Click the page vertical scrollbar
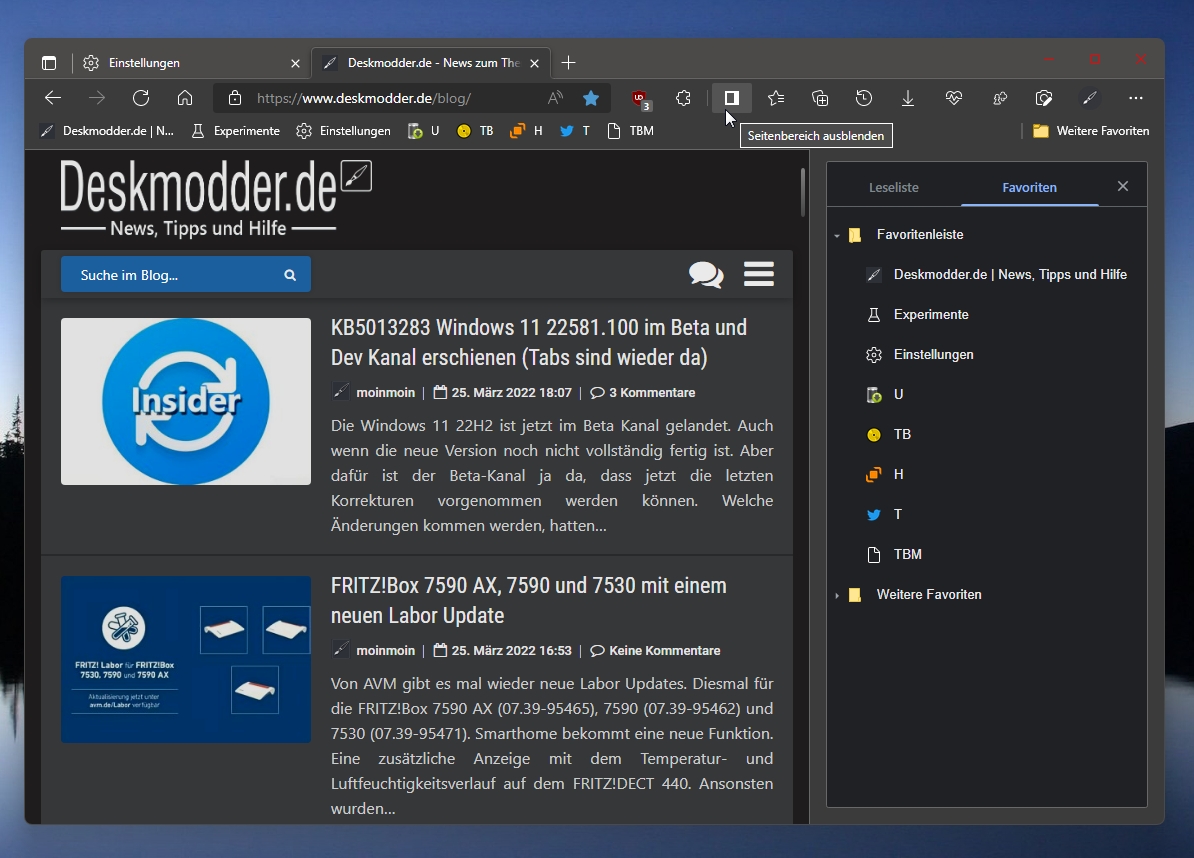Viewport: 1194px width, 858px height. click(x=802, y=192)
